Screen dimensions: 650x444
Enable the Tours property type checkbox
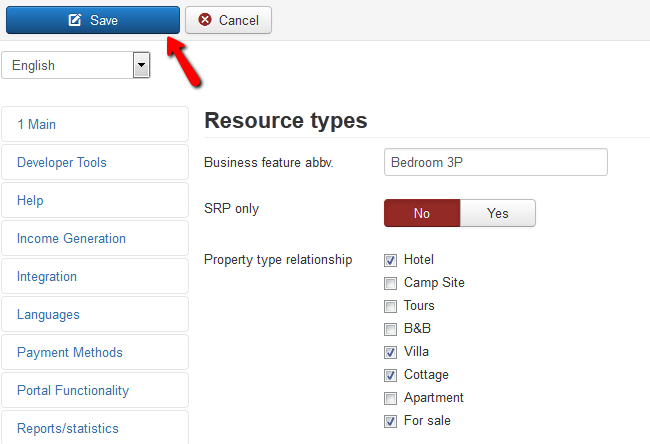(390, 306)
